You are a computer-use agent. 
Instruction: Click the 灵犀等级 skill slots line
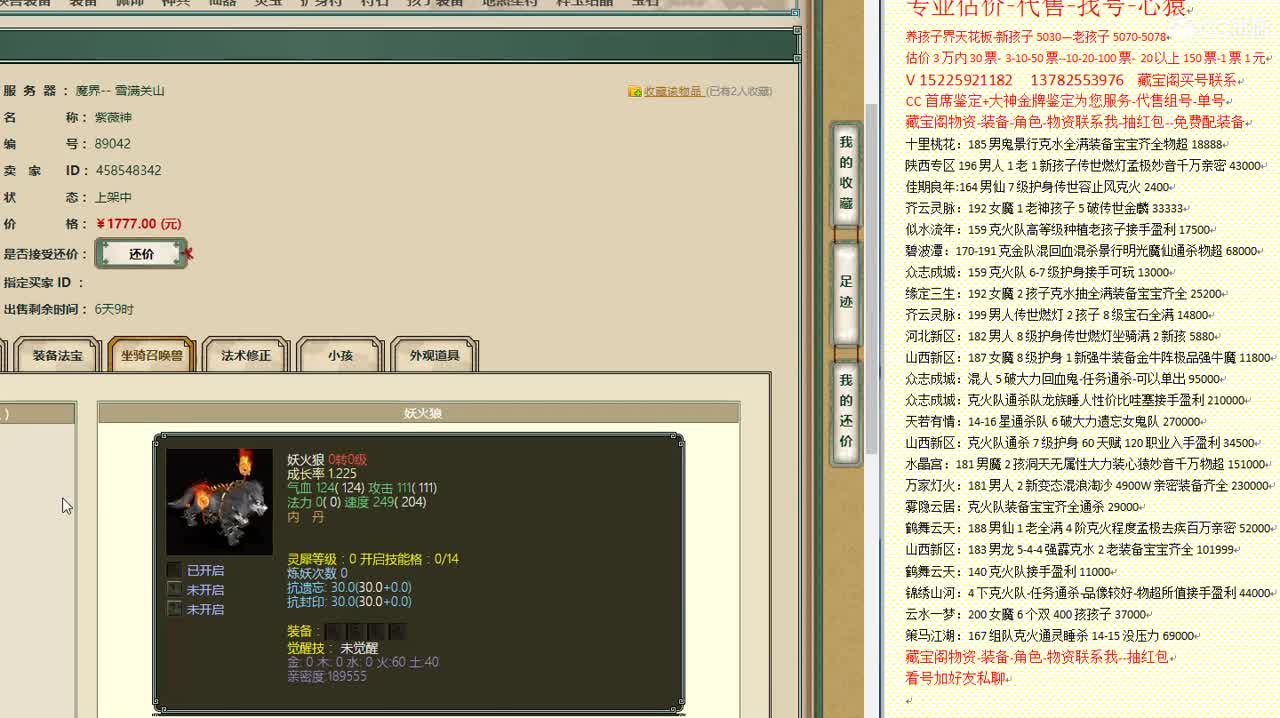tap(373, 559)
